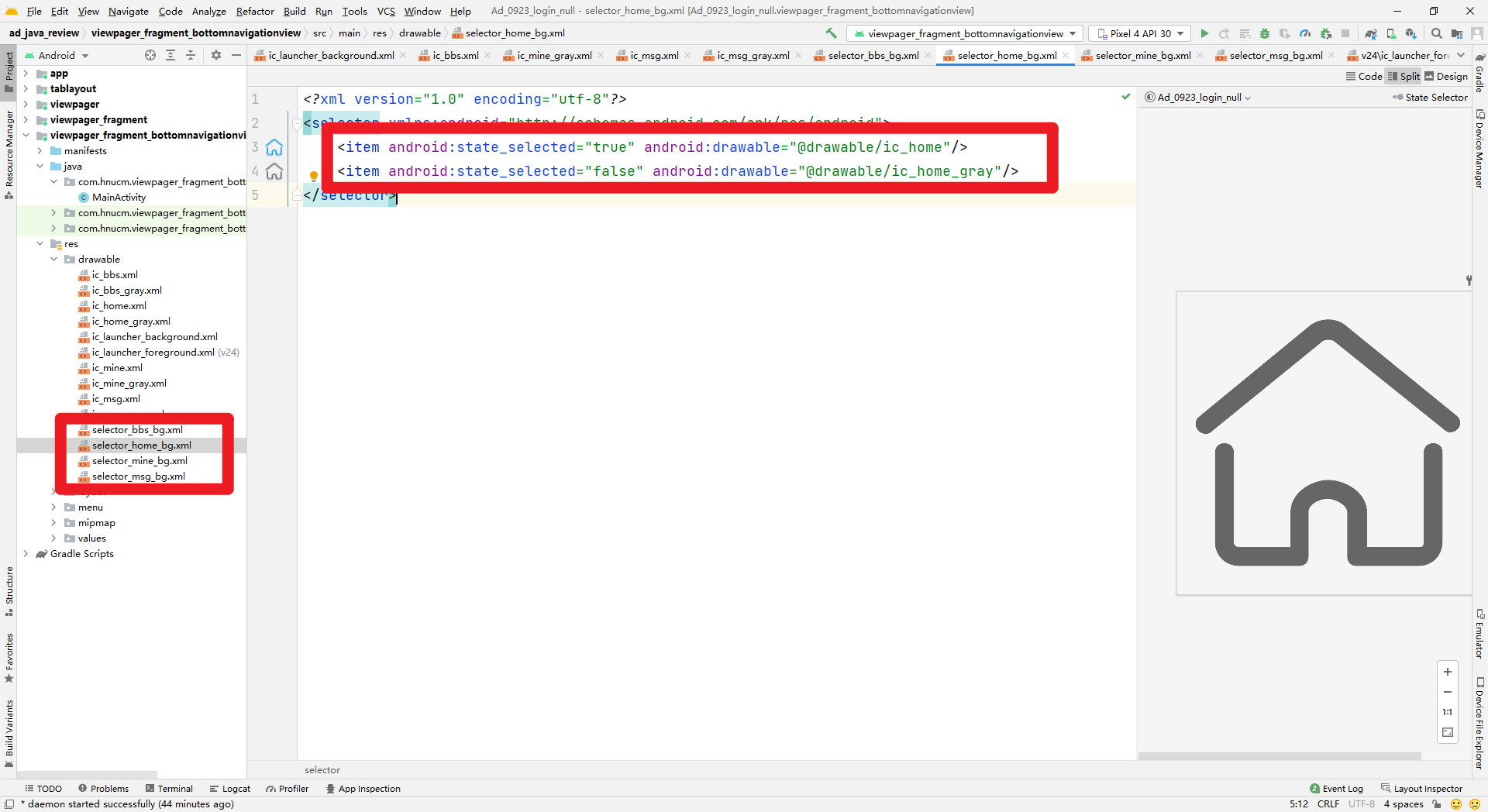Toggle the Resource Manager side tab
Screen dimensions: 1488x812
pos(9,154)
